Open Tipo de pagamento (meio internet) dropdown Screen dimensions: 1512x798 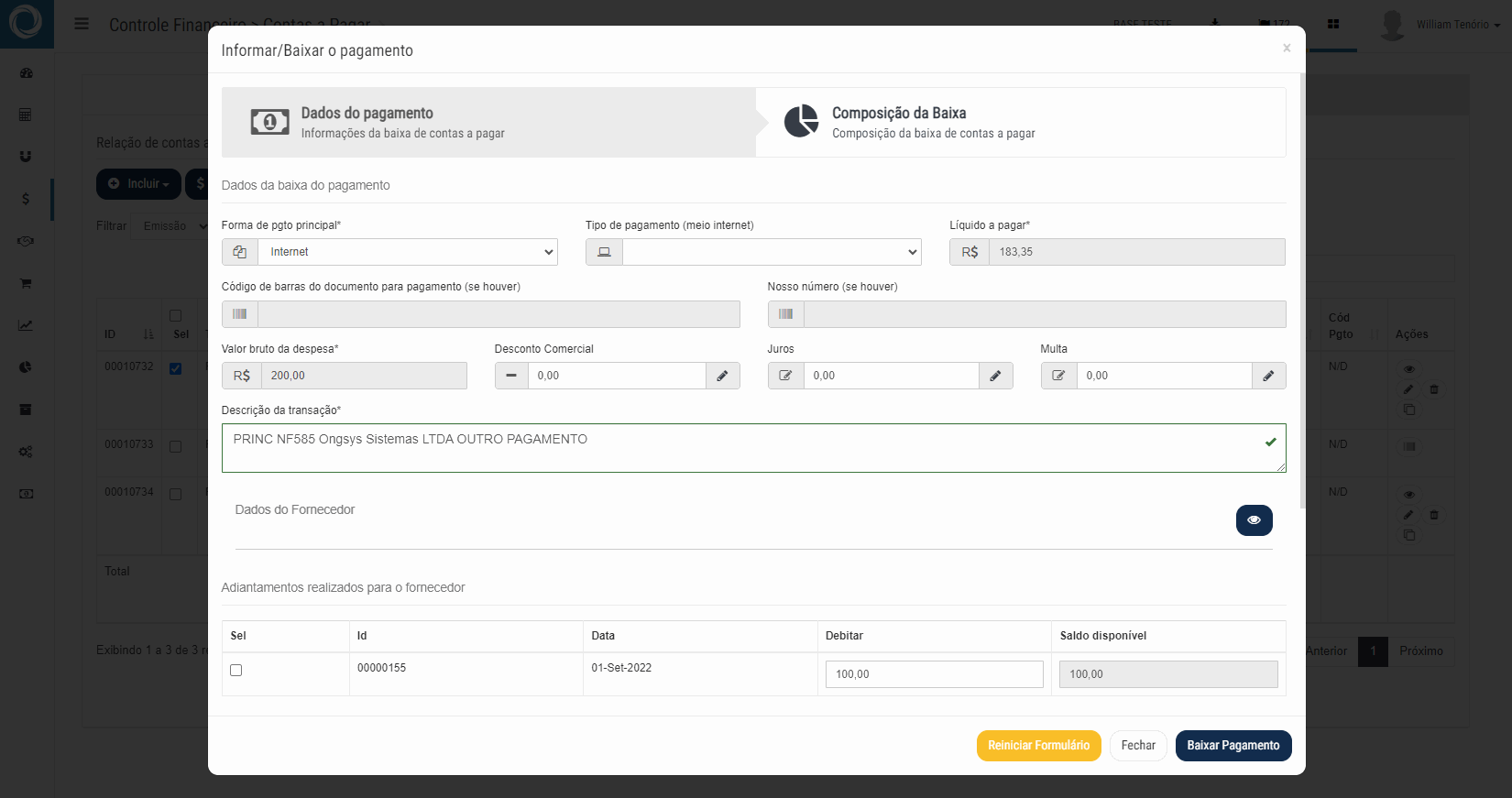click(772, 252)
